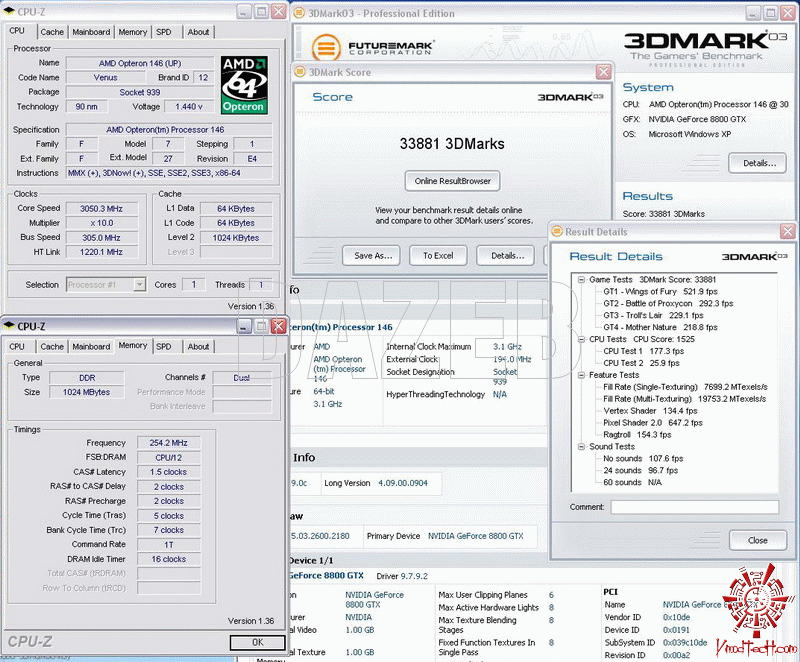Screen dimensions: 800x662
Task: Minimize the lower CPU-Z window
Action: click(x=244, y=326)
